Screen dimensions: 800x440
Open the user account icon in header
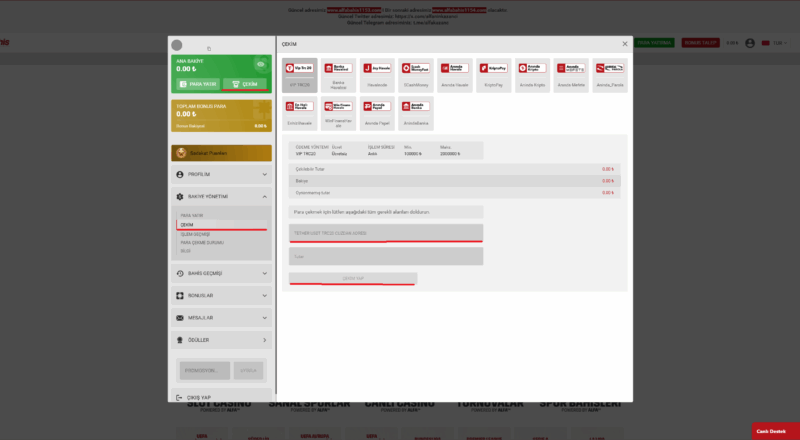(749, 43)
